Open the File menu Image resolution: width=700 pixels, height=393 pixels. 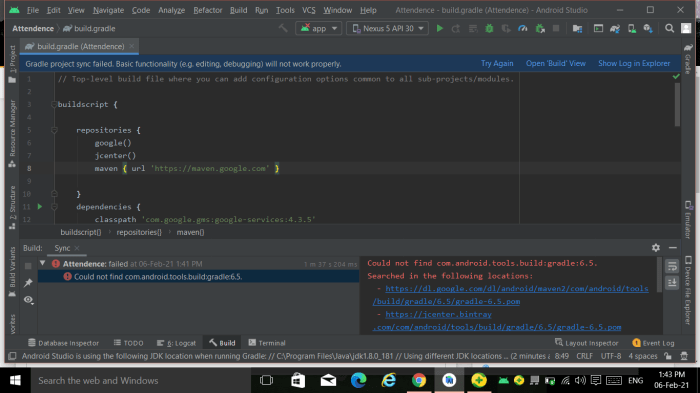click(x=33, y=10)
